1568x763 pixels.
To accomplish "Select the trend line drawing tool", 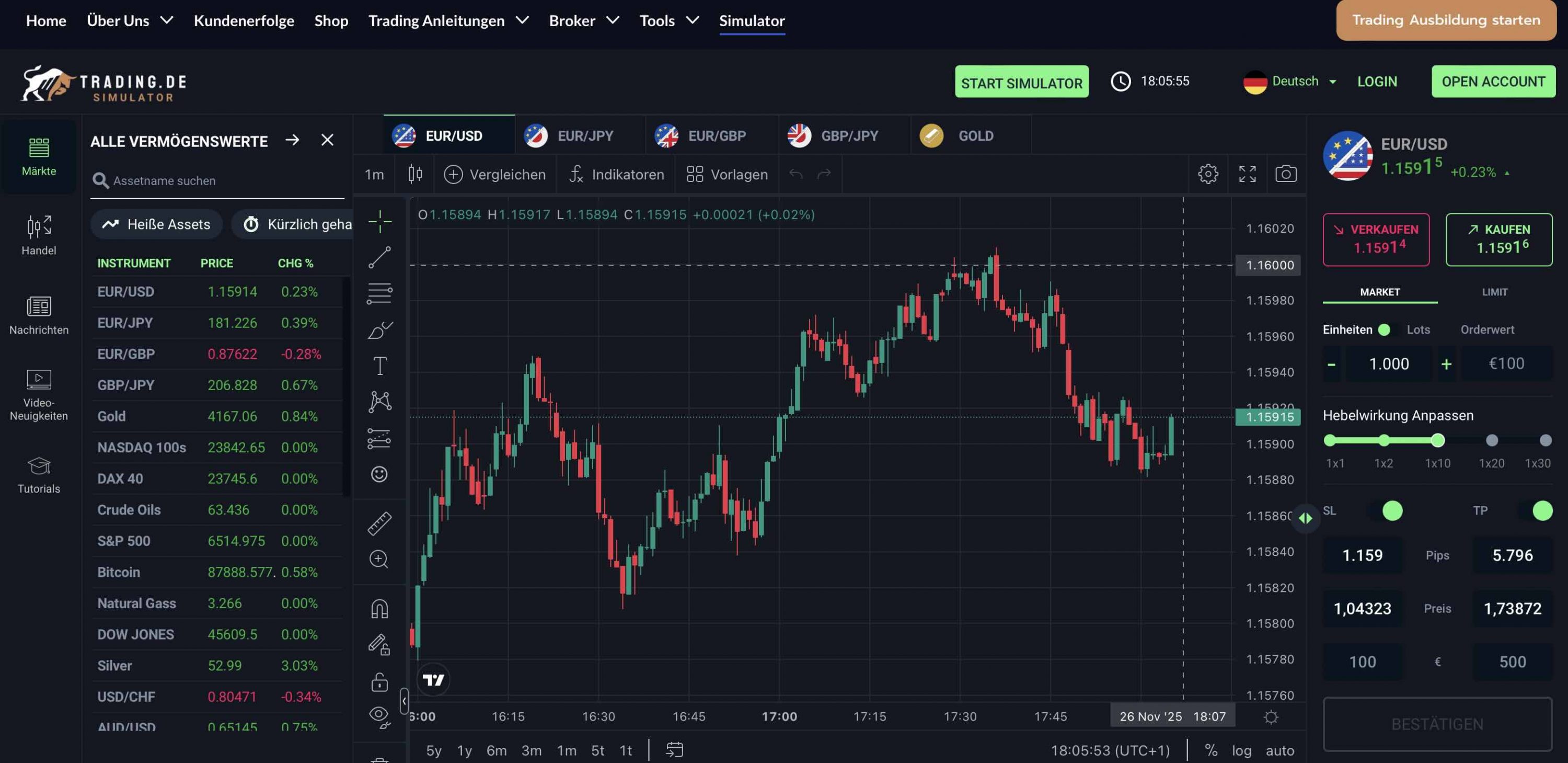I will point(379,258).
